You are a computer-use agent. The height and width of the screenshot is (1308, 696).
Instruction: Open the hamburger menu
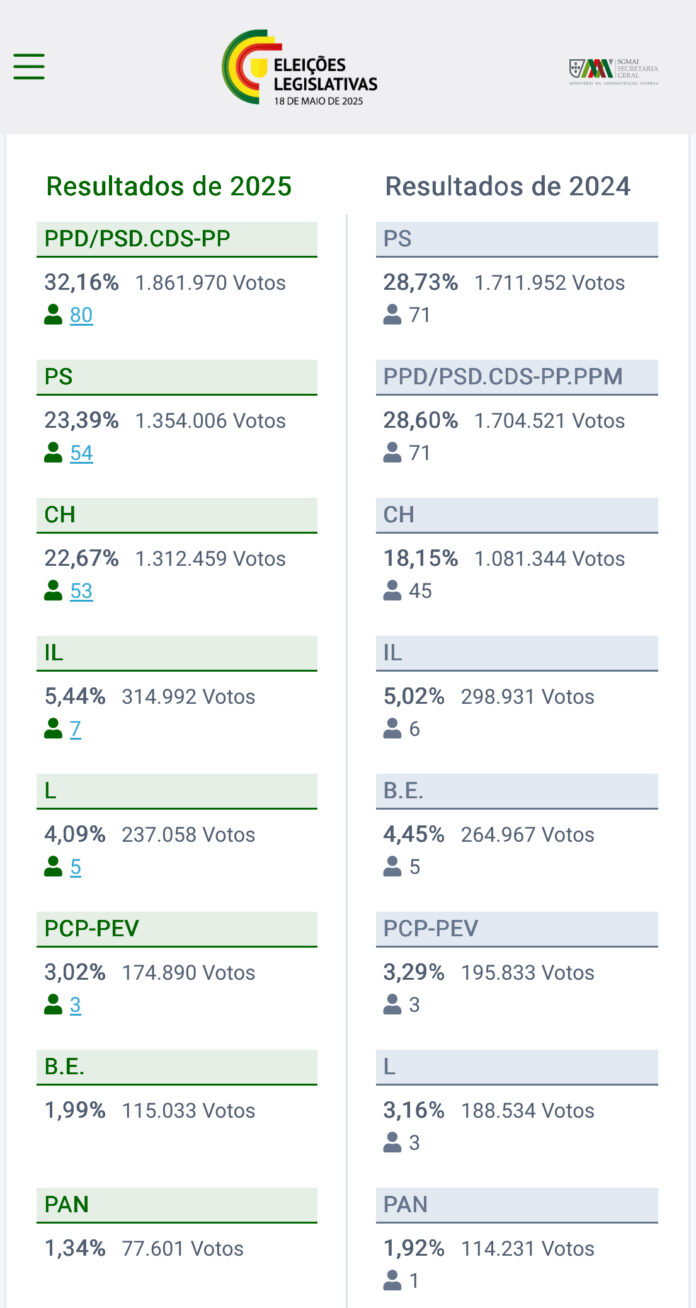click(29, 66)
